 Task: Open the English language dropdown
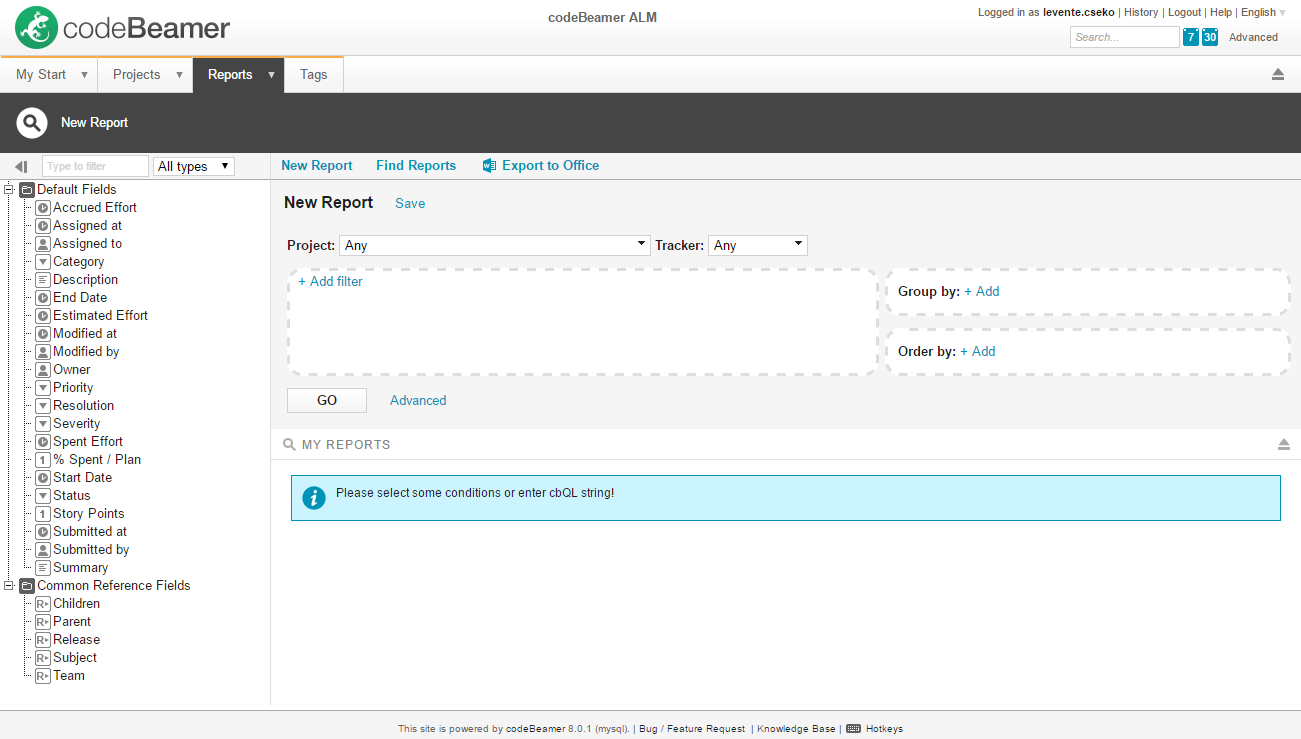[1263, 13]
